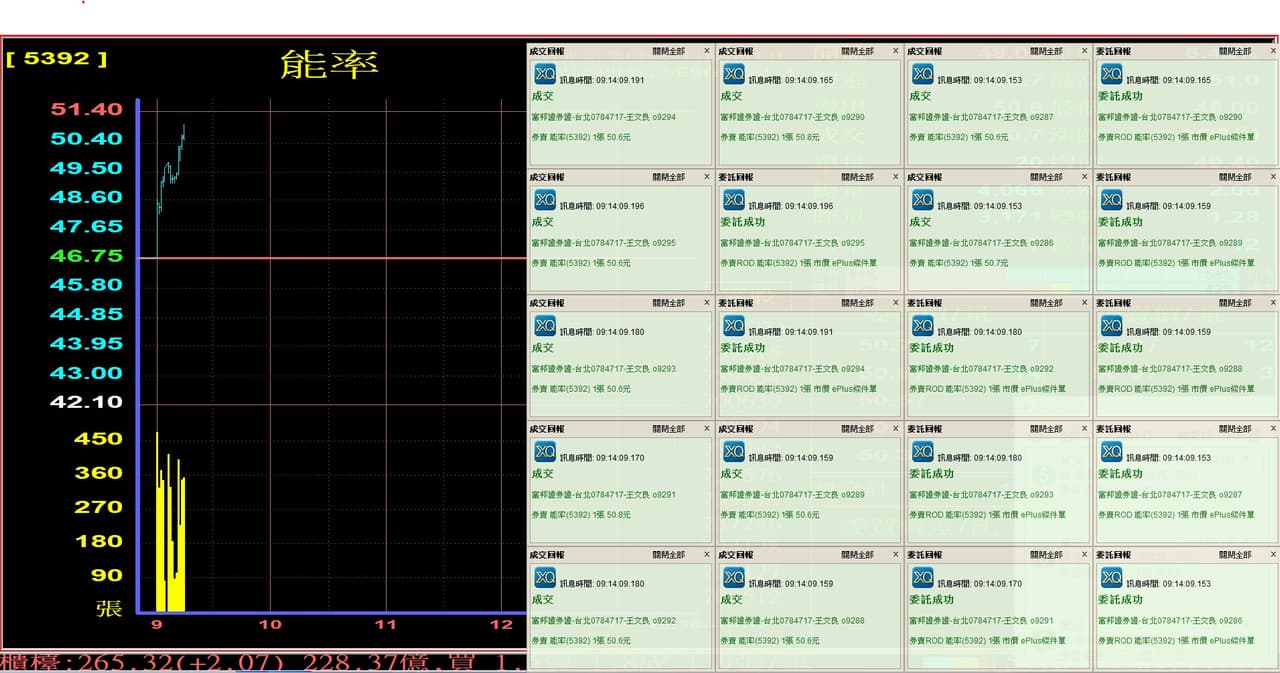
Task: Click 關閉全部 on the 委託成功 o9290 popup
Action: pyautogui.click(x=1236, y=51)
